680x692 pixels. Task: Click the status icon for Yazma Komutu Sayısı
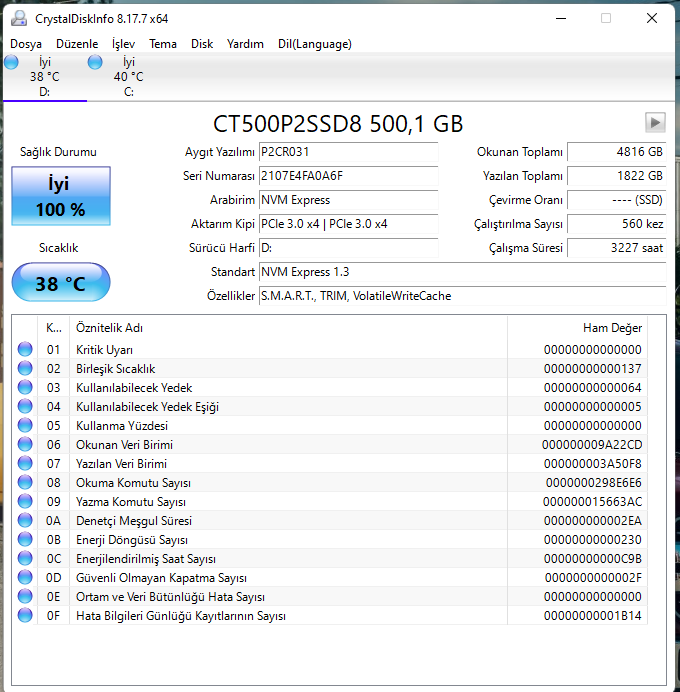(25, 501)
